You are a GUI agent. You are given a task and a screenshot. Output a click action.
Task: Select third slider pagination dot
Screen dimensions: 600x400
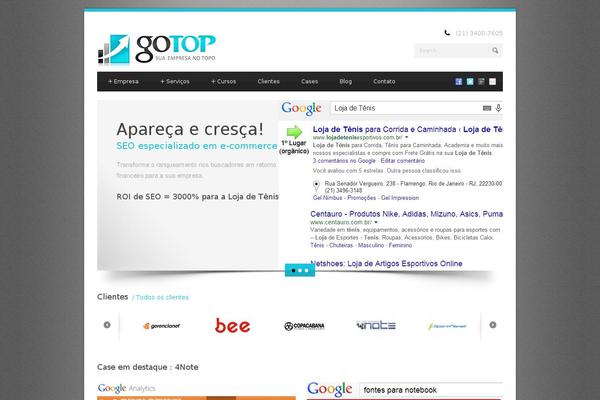(307, 270)
